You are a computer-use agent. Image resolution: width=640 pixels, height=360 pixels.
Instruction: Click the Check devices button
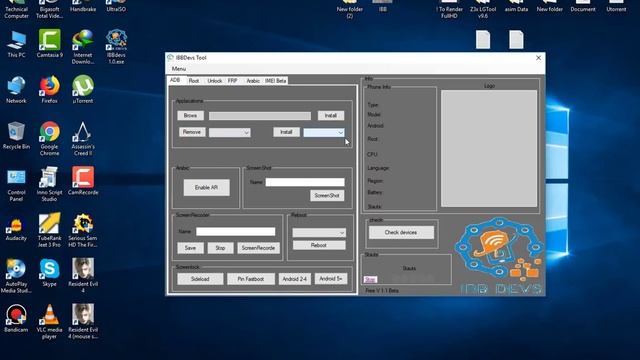(401, 232)
